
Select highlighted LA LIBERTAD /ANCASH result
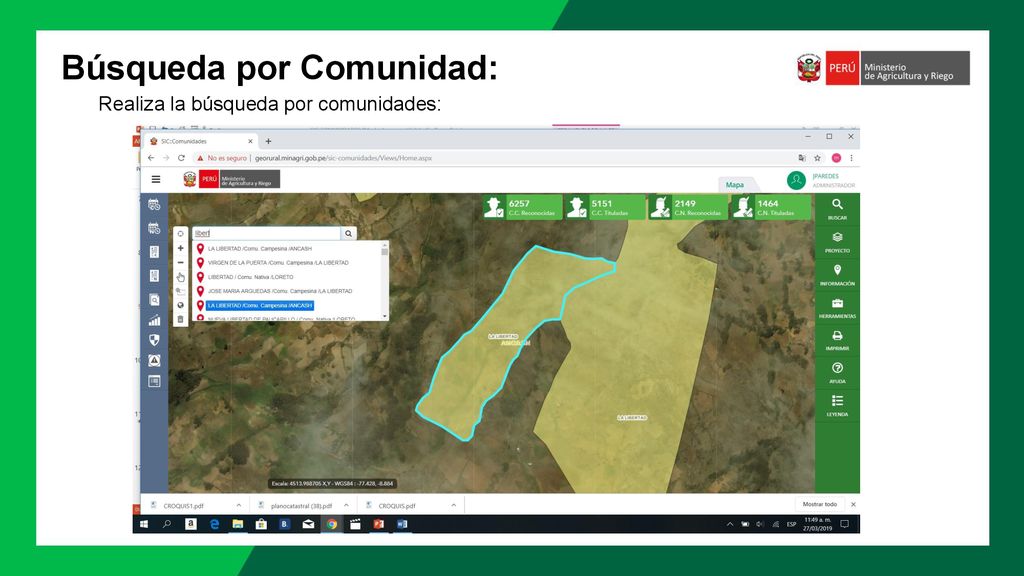point(260,306)
